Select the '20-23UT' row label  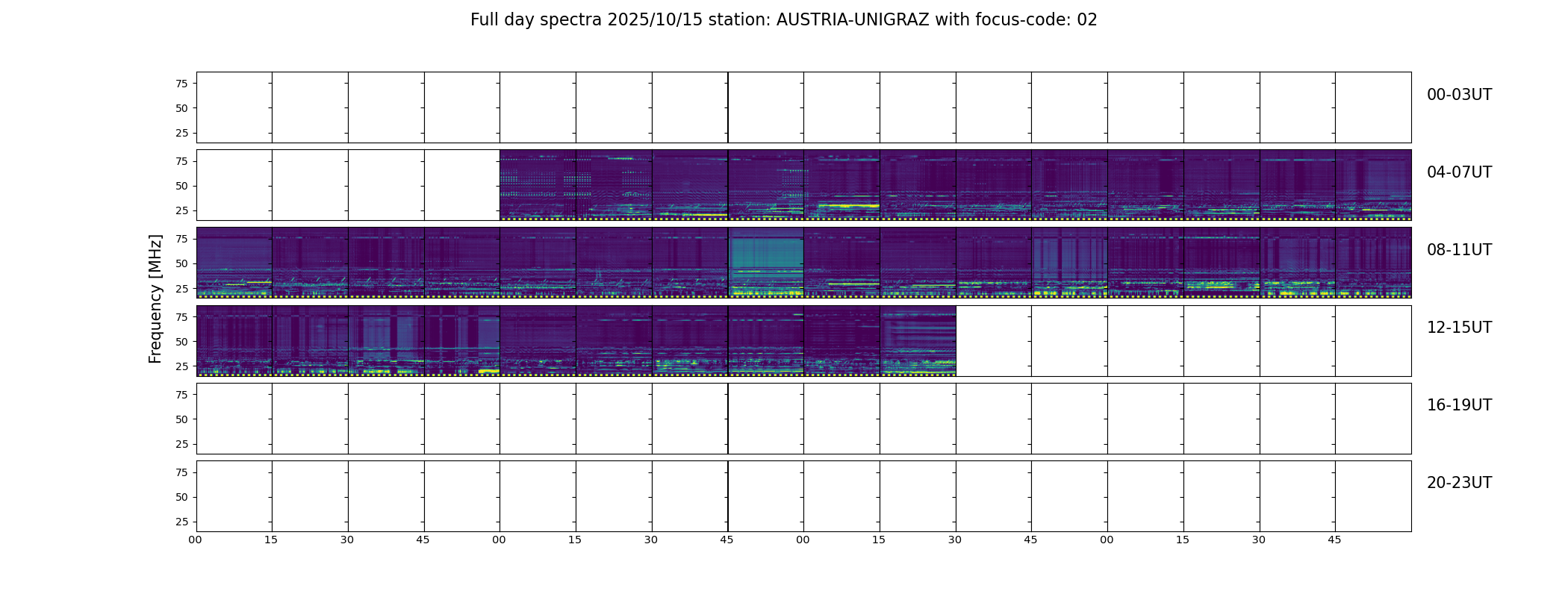[x=1459, y=483]
